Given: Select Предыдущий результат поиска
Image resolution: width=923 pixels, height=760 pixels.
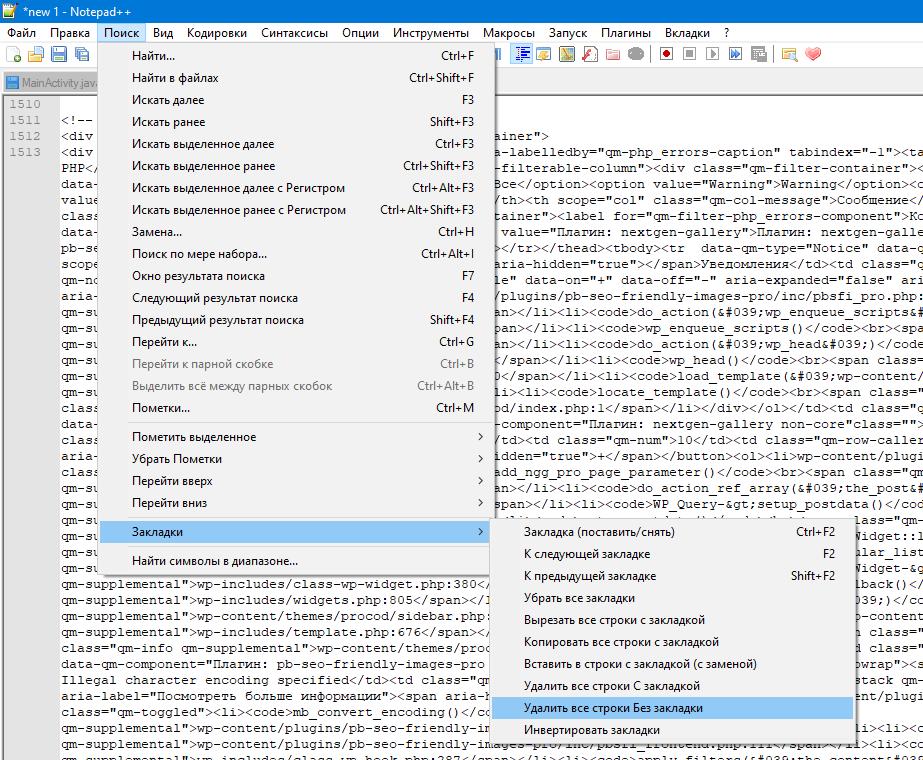Looking at the screenshot, I should point(296,320).
